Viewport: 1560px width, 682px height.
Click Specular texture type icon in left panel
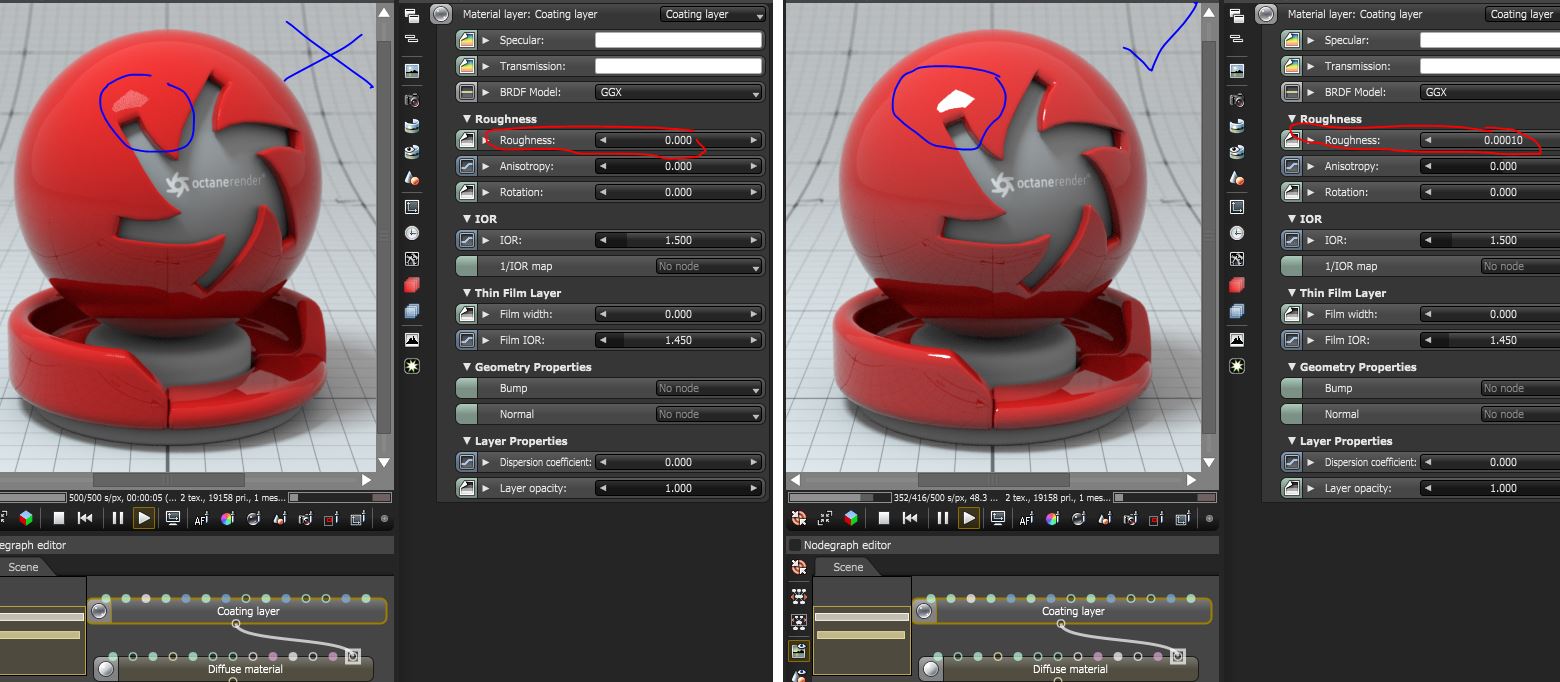(466, 40)
